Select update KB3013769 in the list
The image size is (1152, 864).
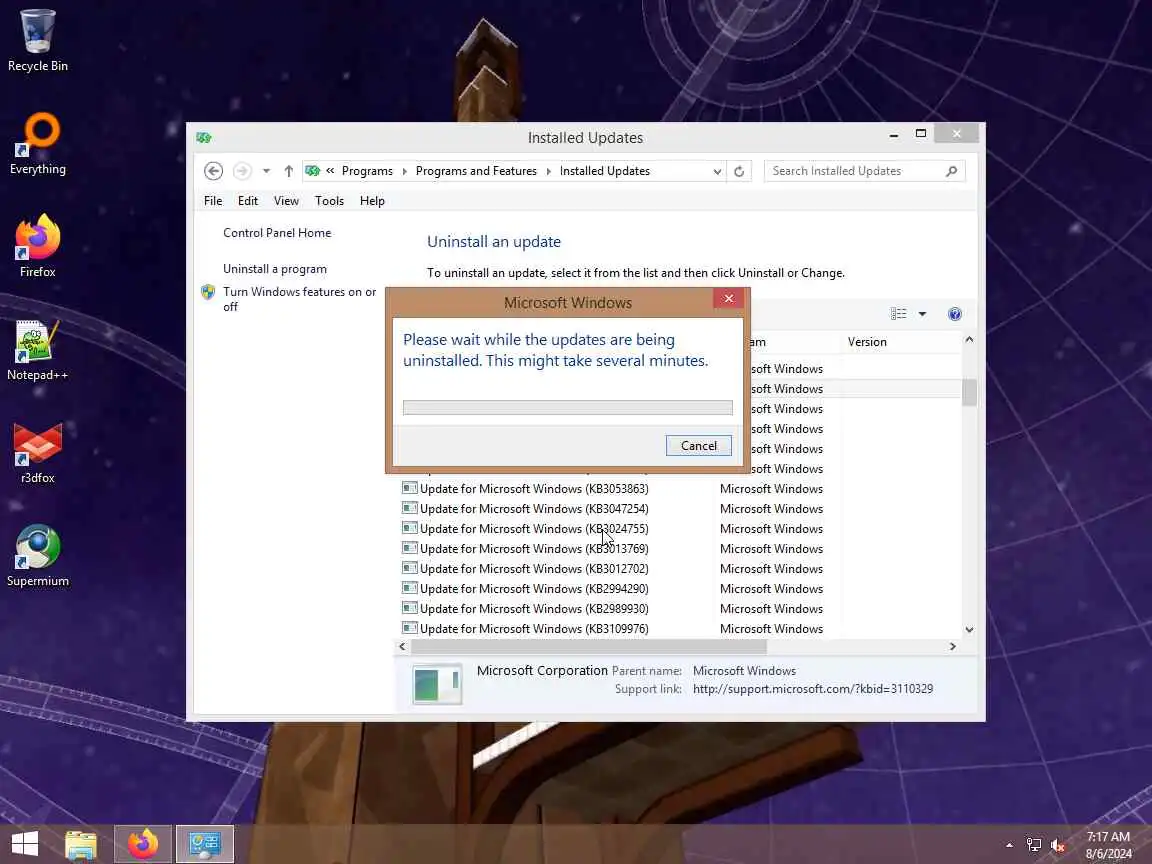[x=533, y=549]
